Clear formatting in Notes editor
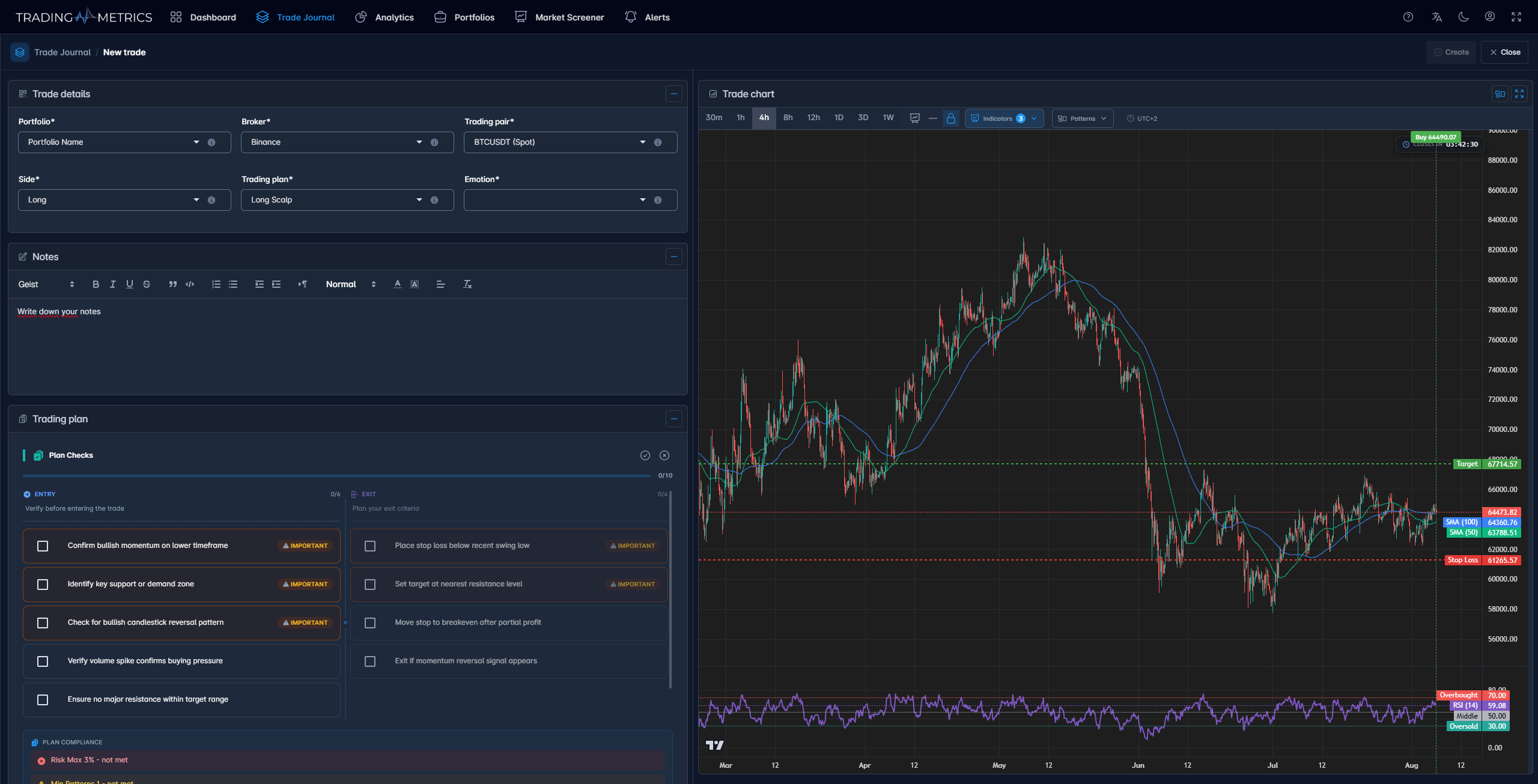Viewport: 1538px width, 784px height. tap(467, 284)
